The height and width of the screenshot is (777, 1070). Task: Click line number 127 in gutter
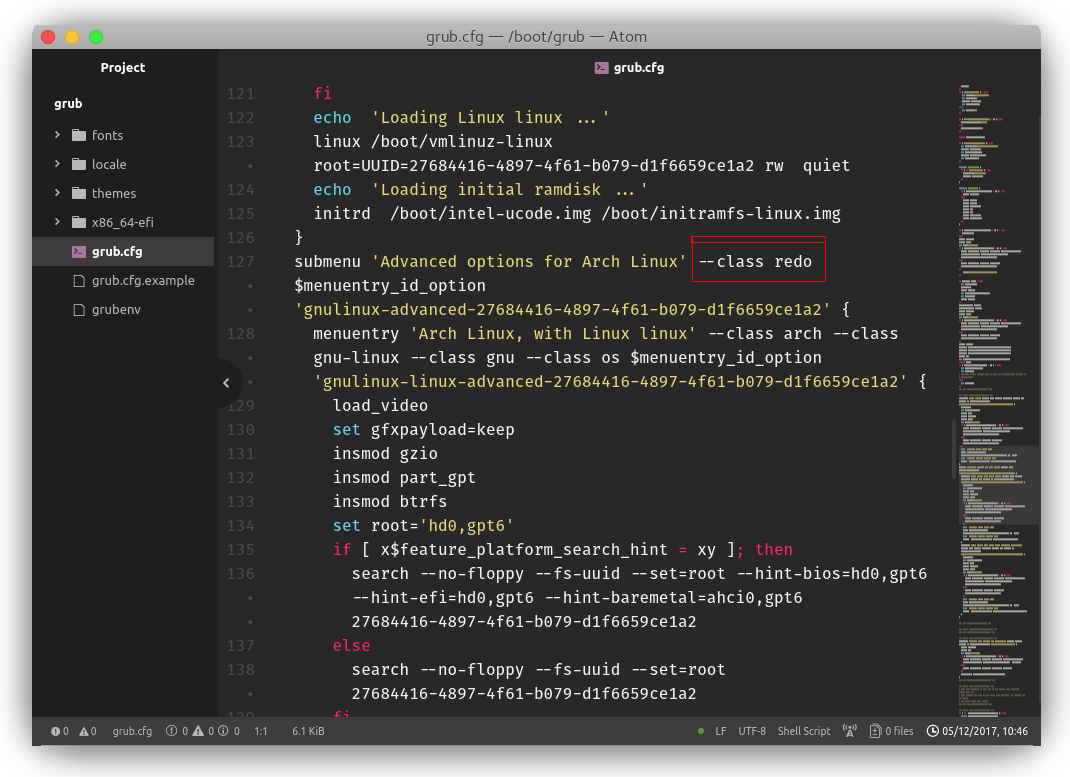pos(240,262)
